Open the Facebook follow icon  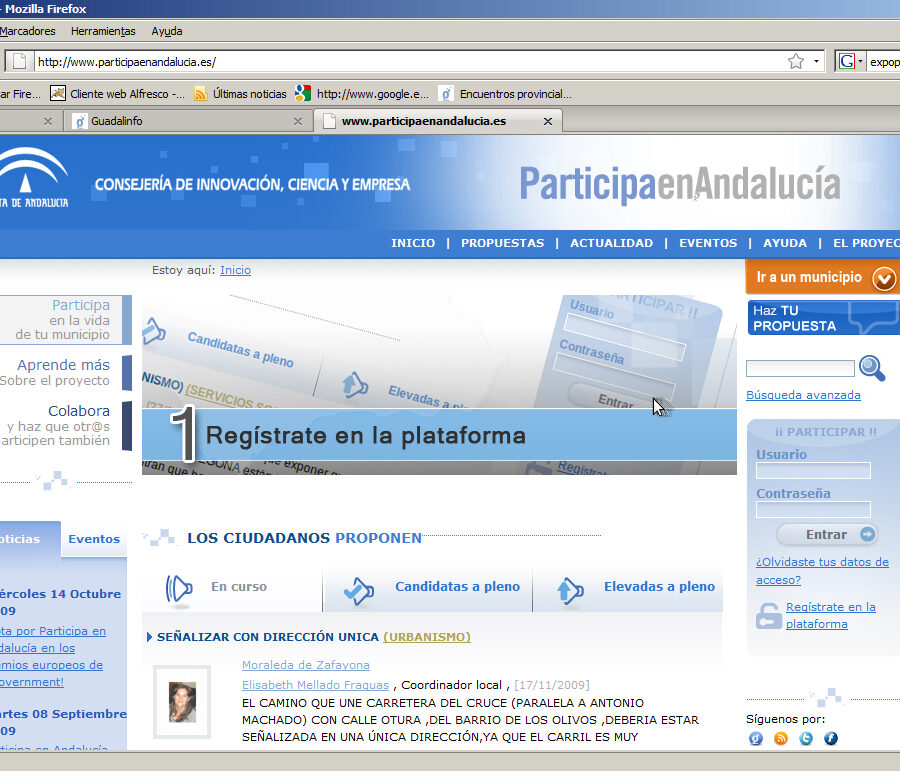pyautogui.click(x=831, y=739)
